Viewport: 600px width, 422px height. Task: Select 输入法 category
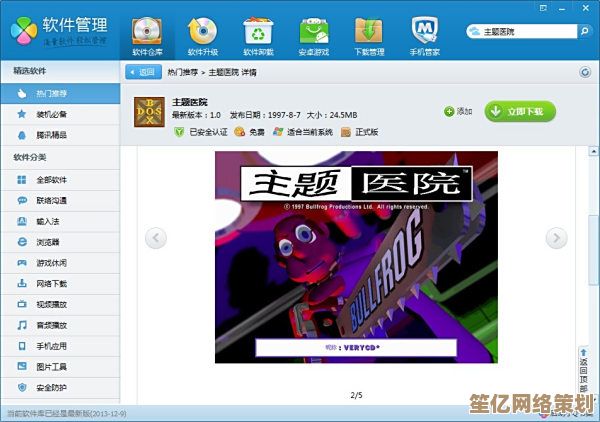click(60, 221)
